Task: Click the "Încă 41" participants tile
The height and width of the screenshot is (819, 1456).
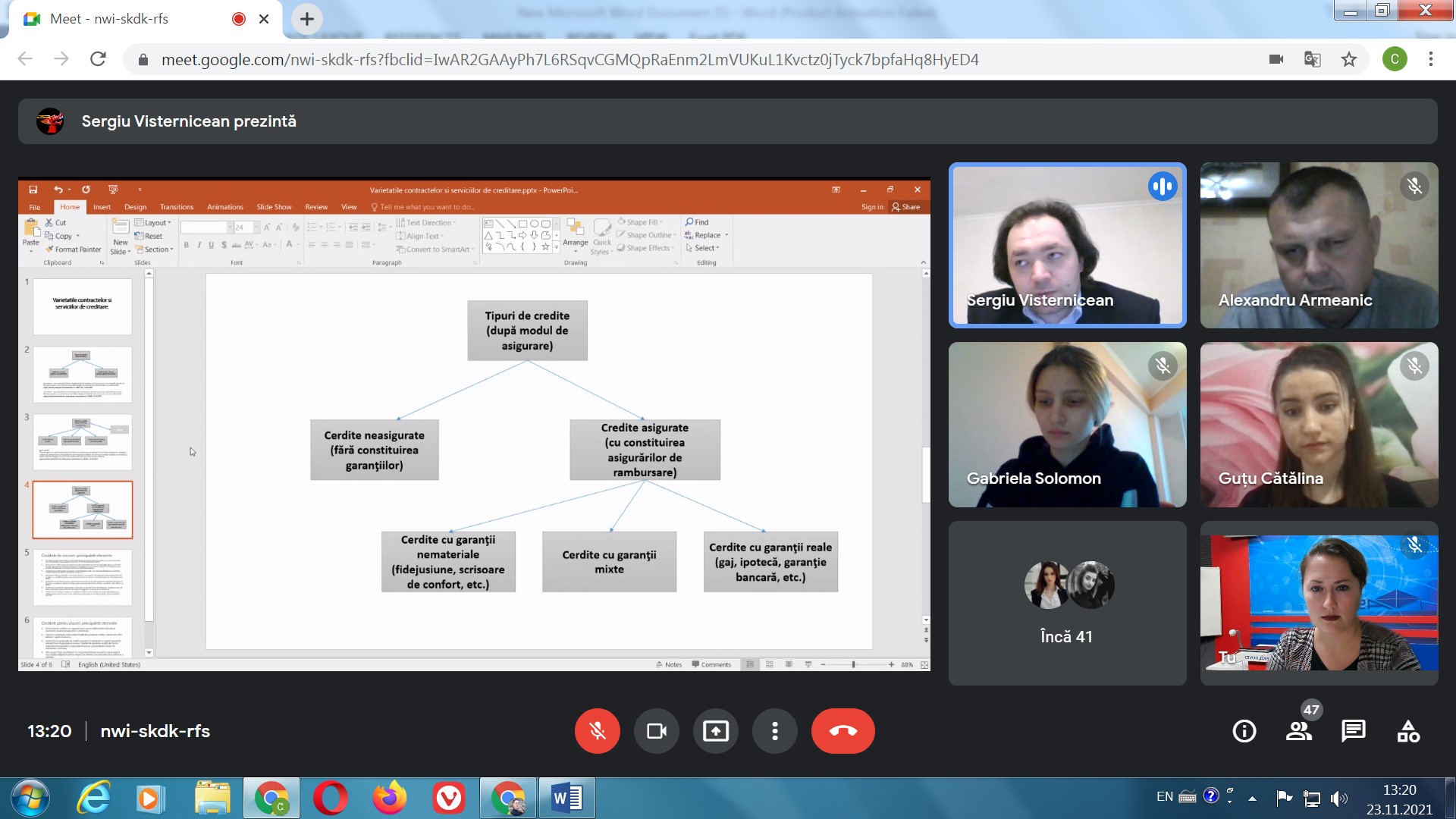Action: [1067, 604]
